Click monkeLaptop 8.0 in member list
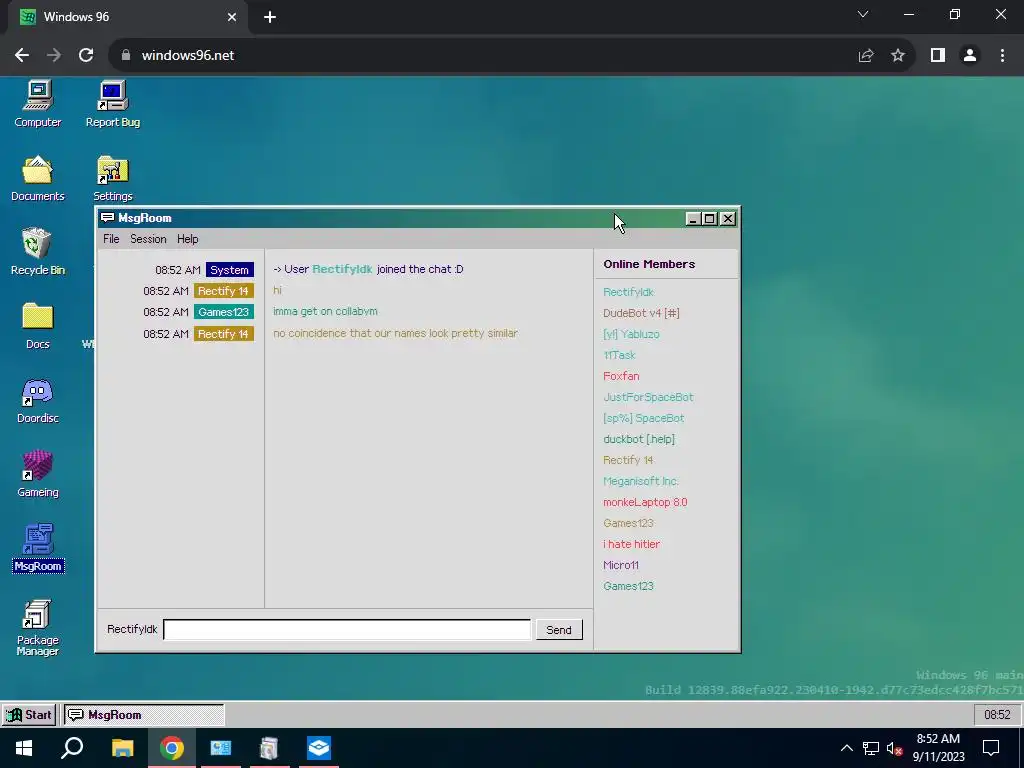 coord(645,502)
